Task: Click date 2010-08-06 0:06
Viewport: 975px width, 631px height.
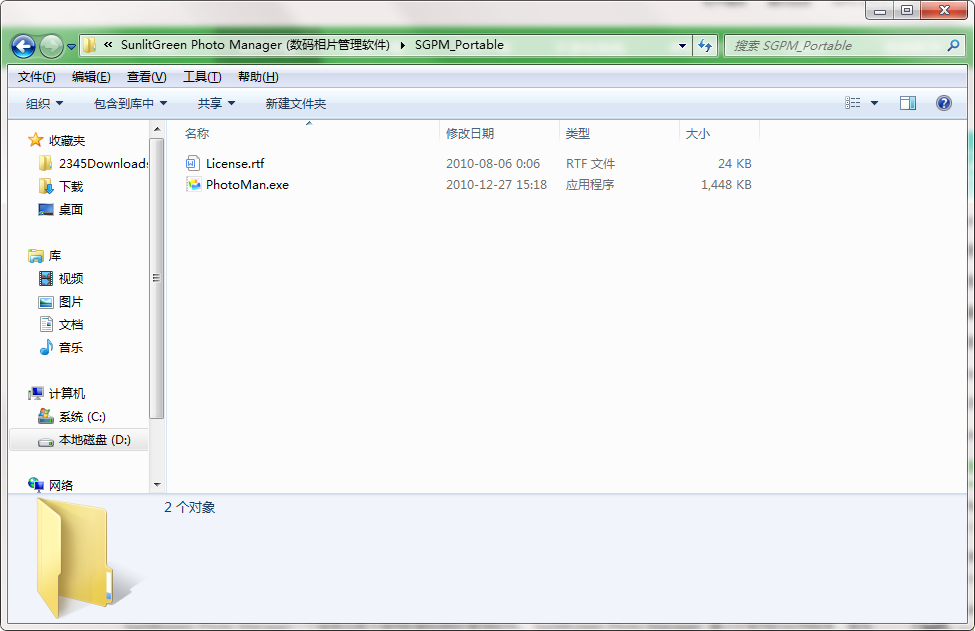Action: pos(492,164)
